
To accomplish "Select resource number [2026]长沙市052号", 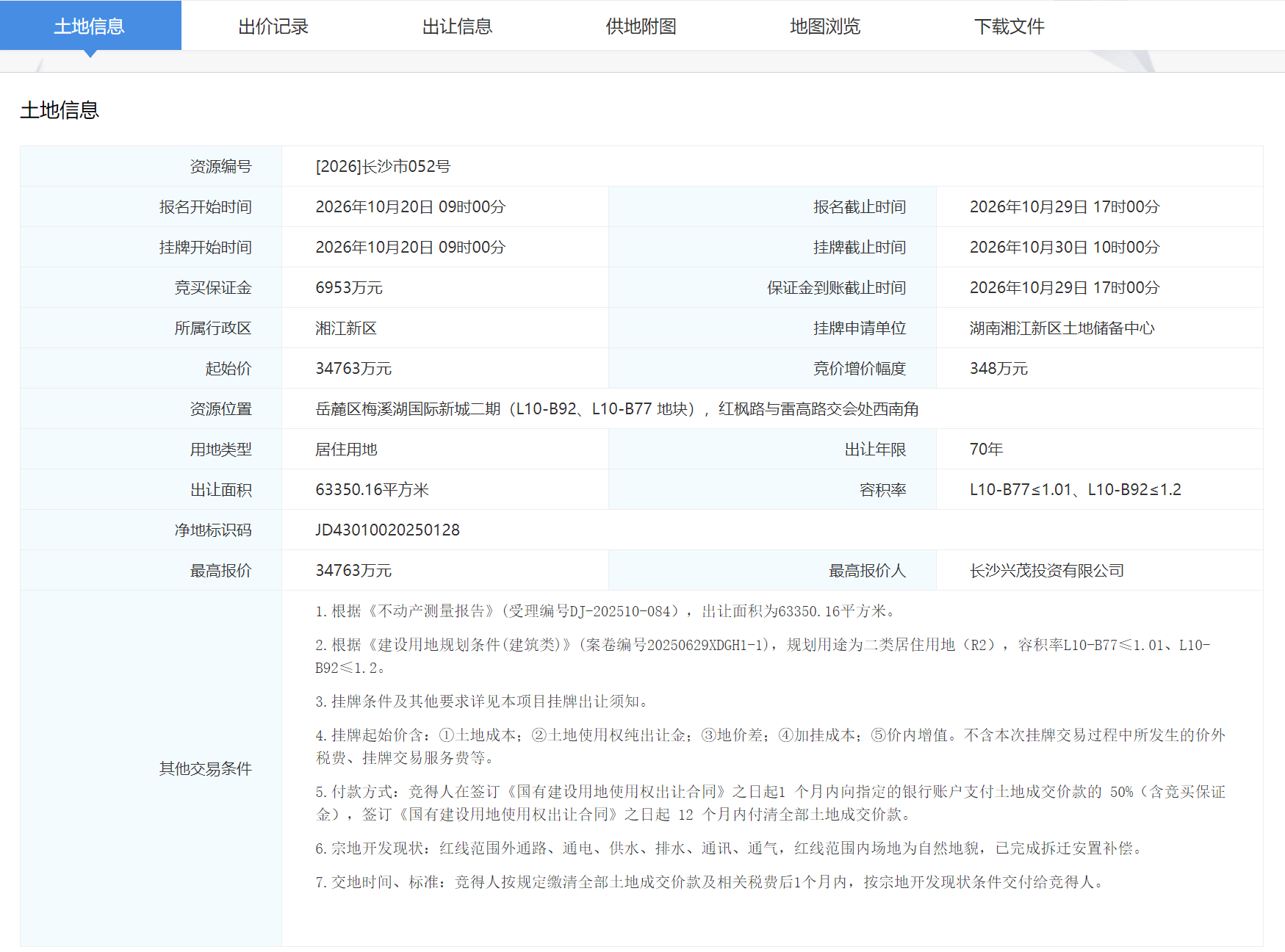I will (383, 167).
